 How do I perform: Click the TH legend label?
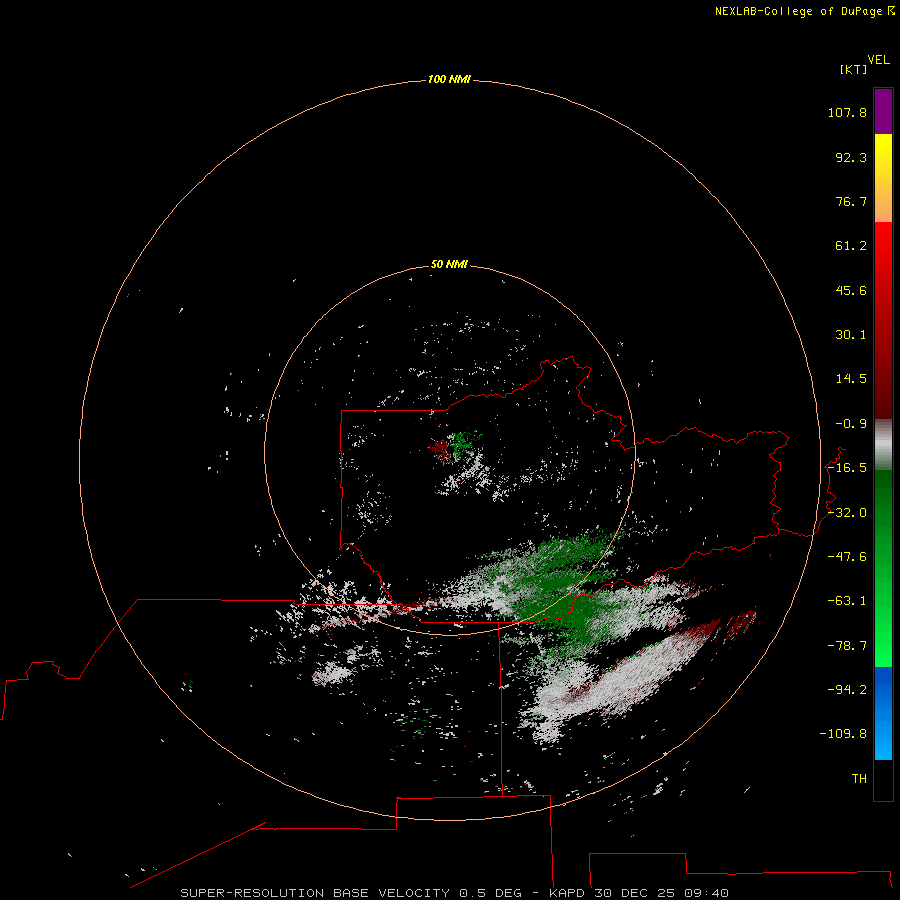coord(859,778)
